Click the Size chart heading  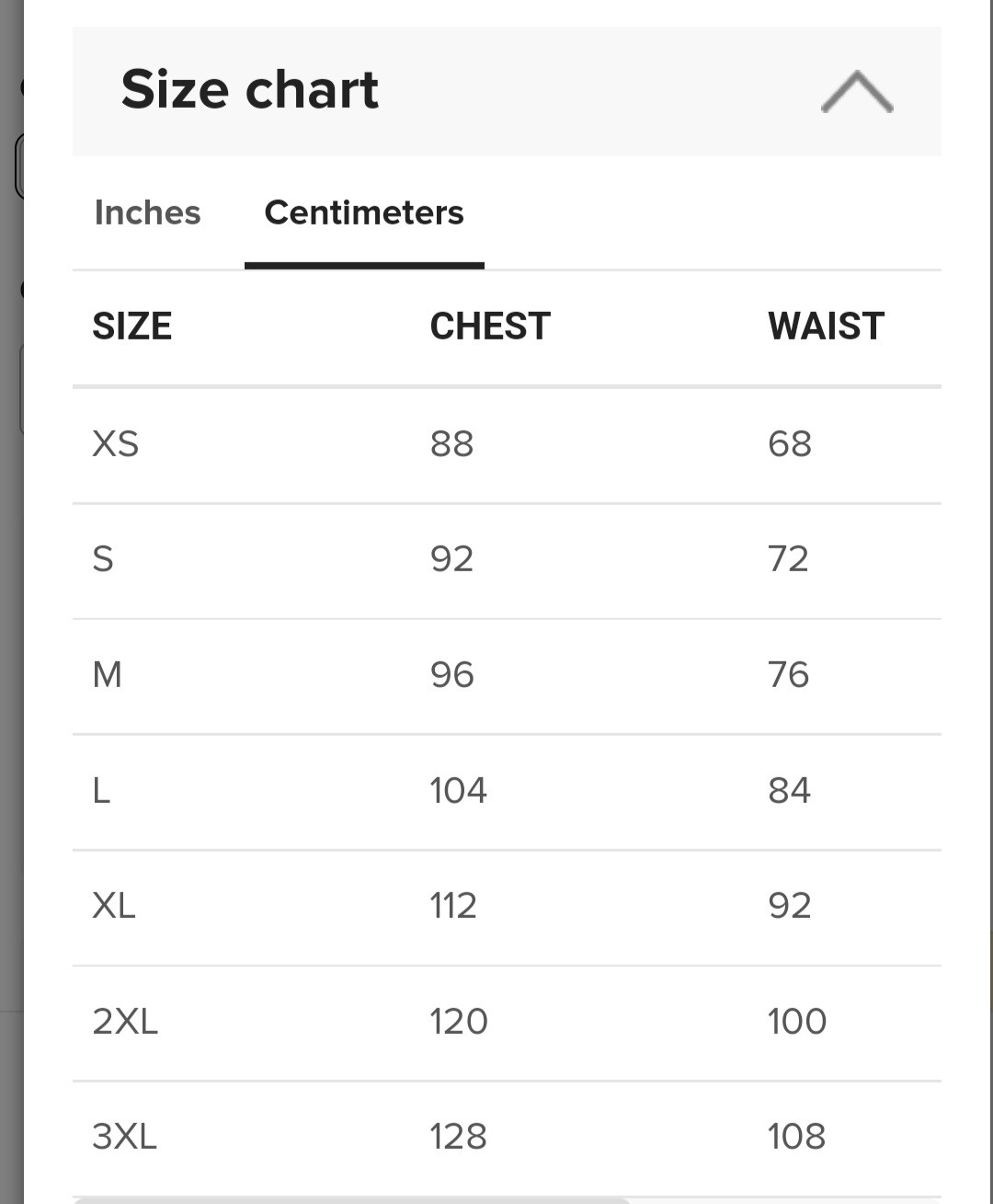[x=249, y=90]
